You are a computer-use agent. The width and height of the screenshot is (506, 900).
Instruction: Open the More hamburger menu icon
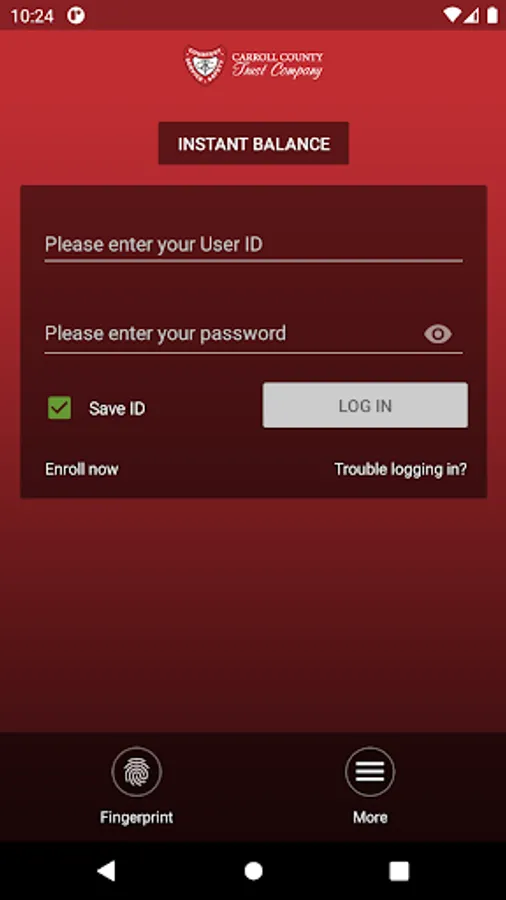[x=370, y=771]
